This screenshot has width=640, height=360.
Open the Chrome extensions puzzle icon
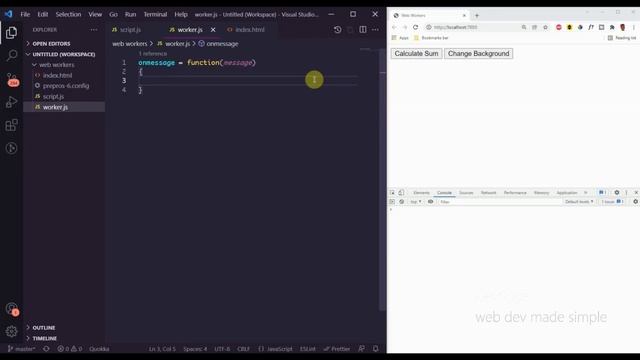[x=612, y=27]
